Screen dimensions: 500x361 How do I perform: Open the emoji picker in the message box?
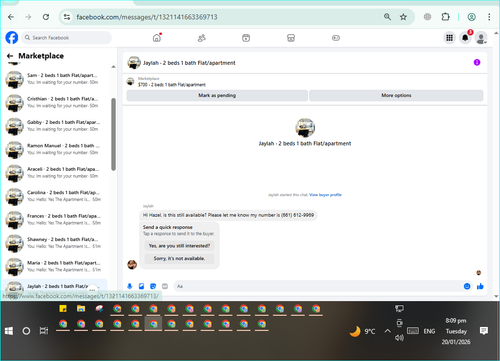pos(467,286)
